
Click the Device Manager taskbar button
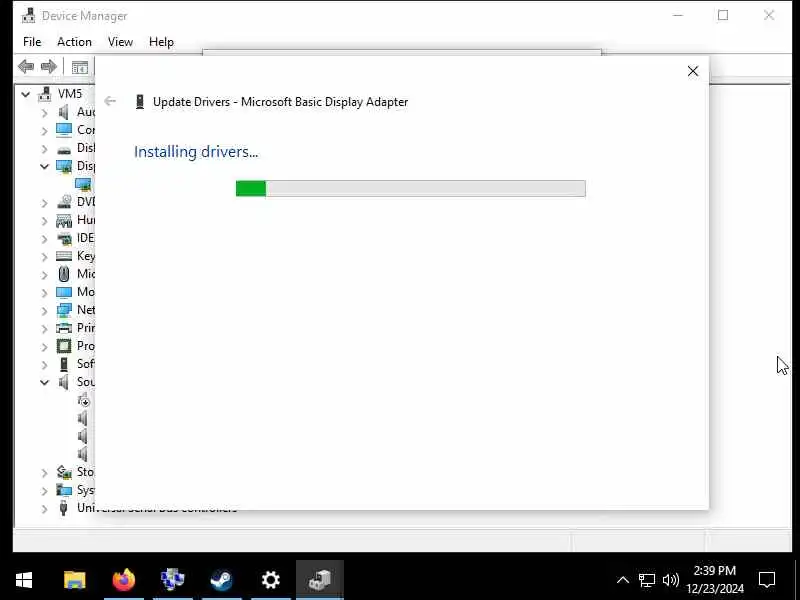320,580
